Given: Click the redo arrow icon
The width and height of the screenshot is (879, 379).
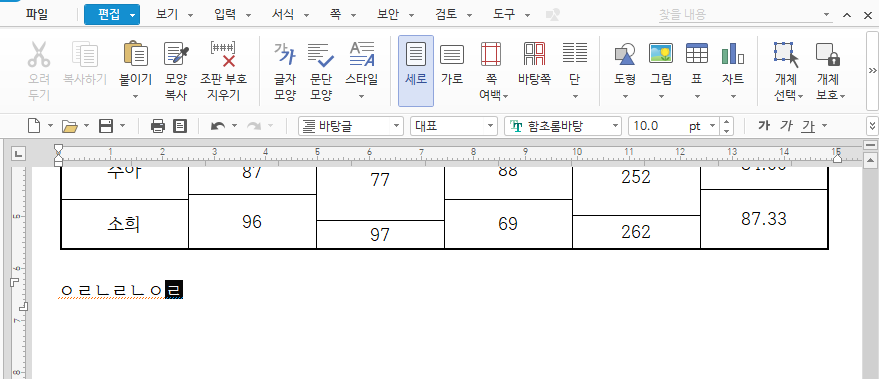Looking at the screenshot, I should 254,126.
